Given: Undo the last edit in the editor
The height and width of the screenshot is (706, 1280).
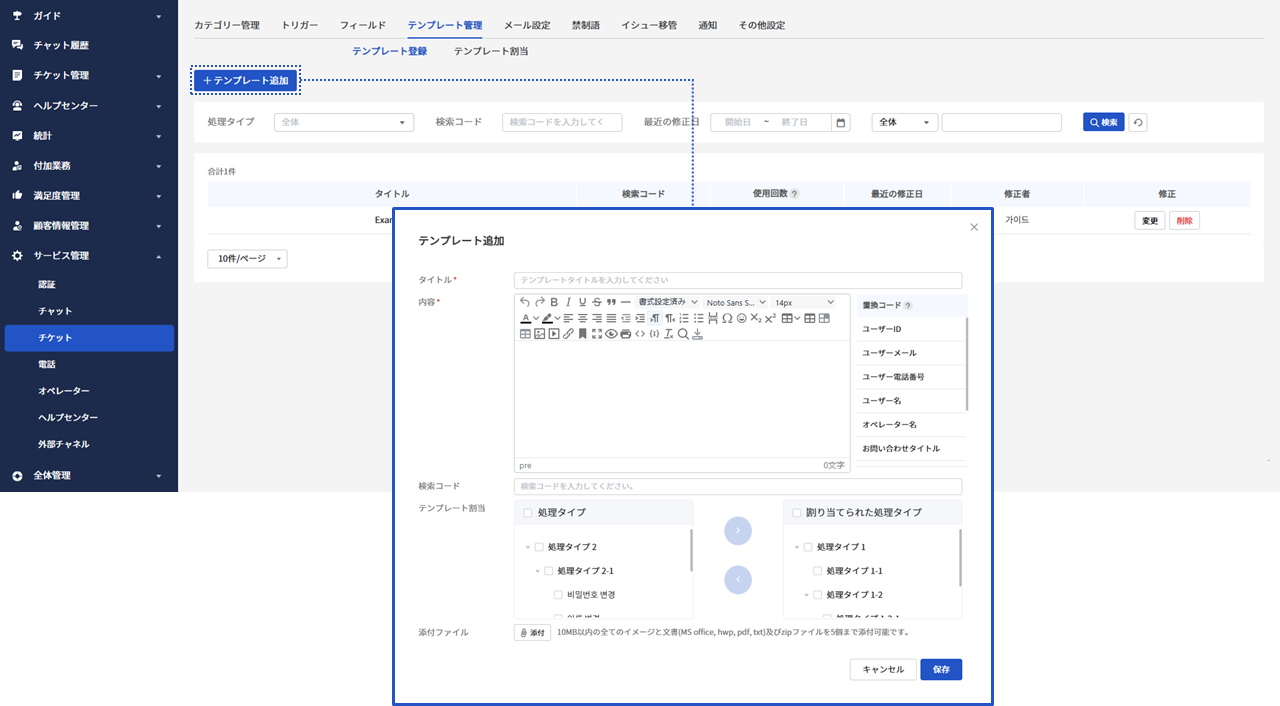Looking at the screenshot, I should point(525,302).
